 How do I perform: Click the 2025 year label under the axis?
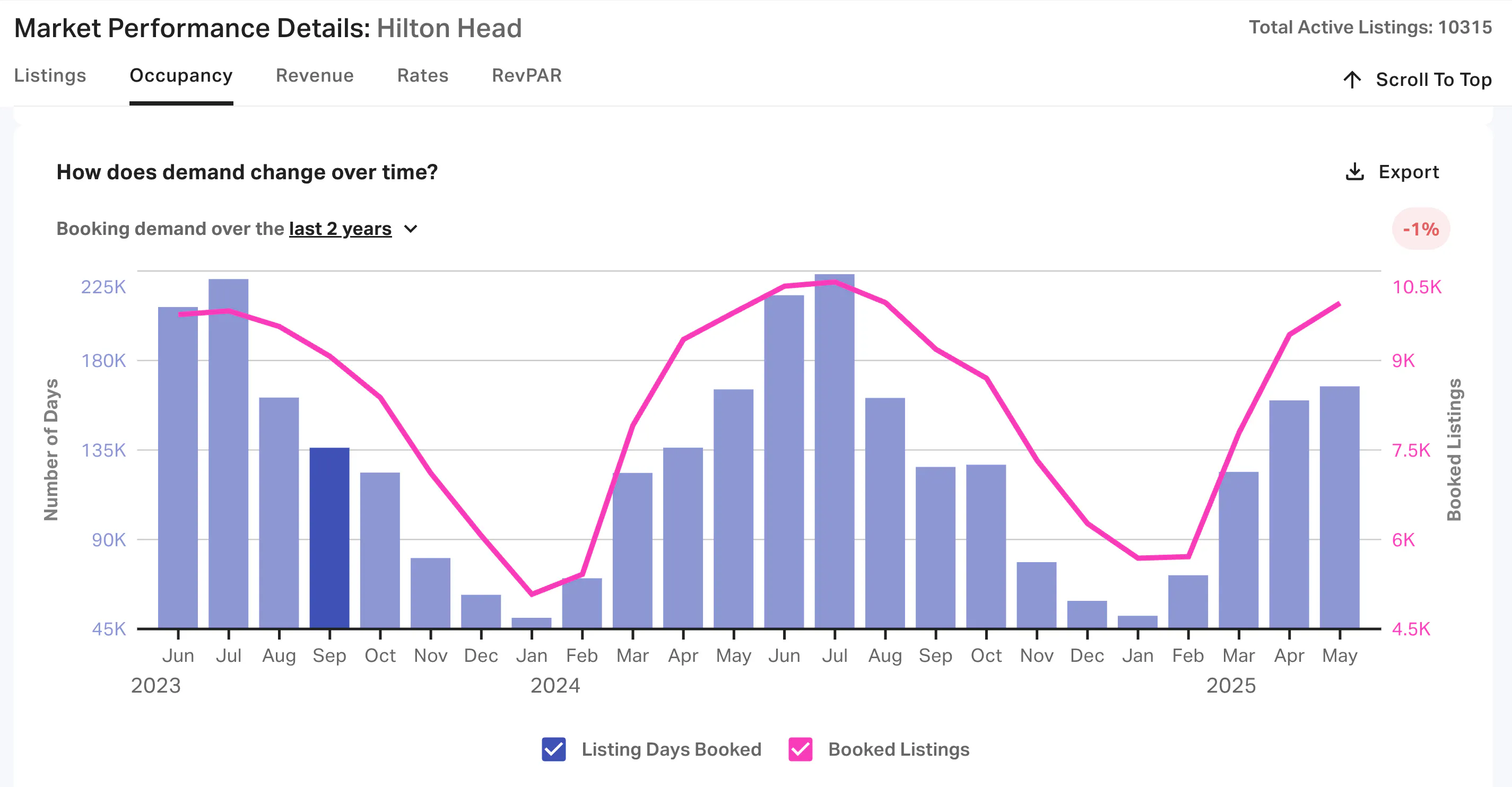[1230, 685]
